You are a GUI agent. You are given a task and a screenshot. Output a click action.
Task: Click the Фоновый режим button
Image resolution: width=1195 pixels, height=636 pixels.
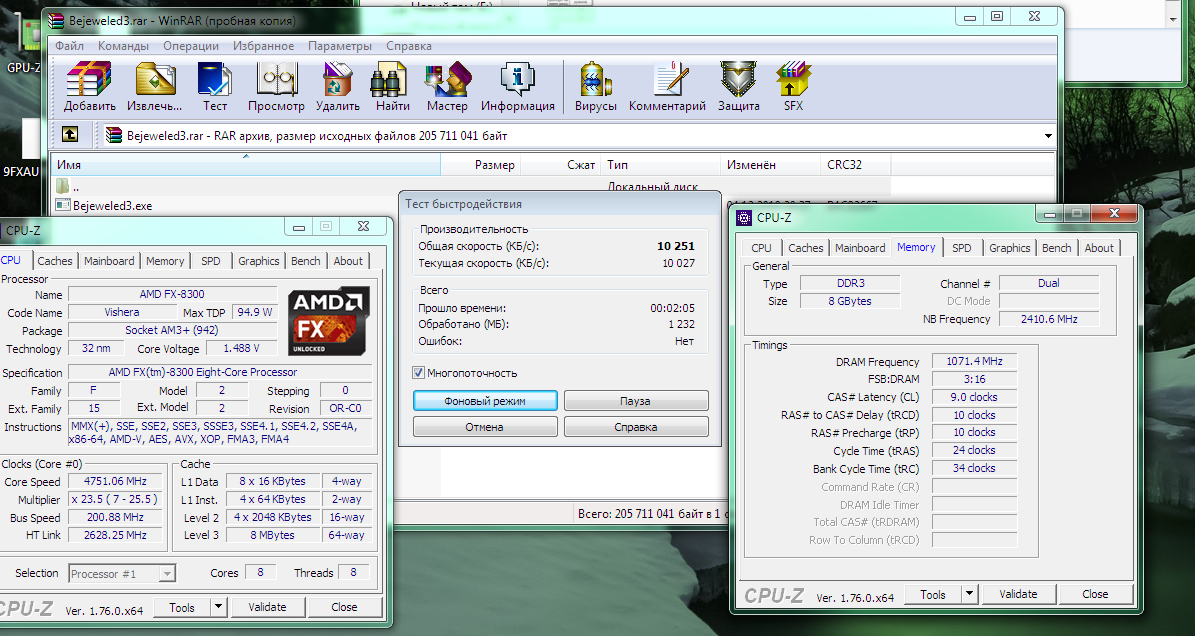pyautogui.click(x=485, y=401)
